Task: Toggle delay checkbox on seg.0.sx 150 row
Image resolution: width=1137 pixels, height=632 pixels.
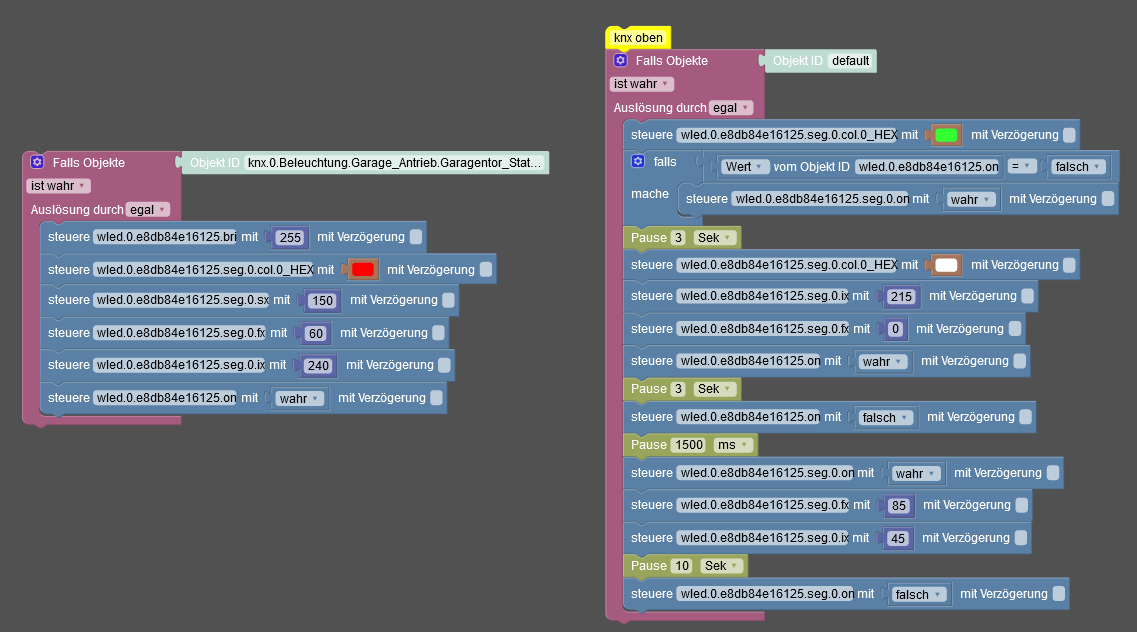Action: [449, 300]
